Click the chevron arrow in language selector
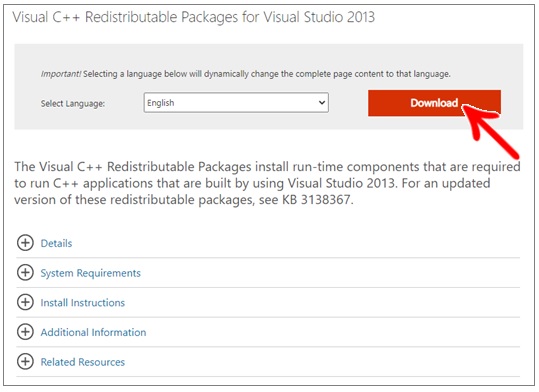Image resolution: width=539 pixels, height=392 pixels. pos(322,102)
